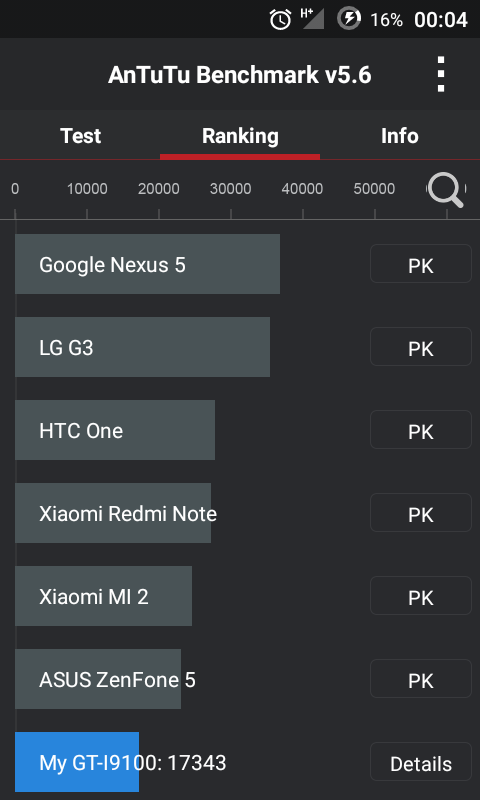Select the Ranking tab
The image size is (480, 800).
pyautogui.click(x=240, y=136)
